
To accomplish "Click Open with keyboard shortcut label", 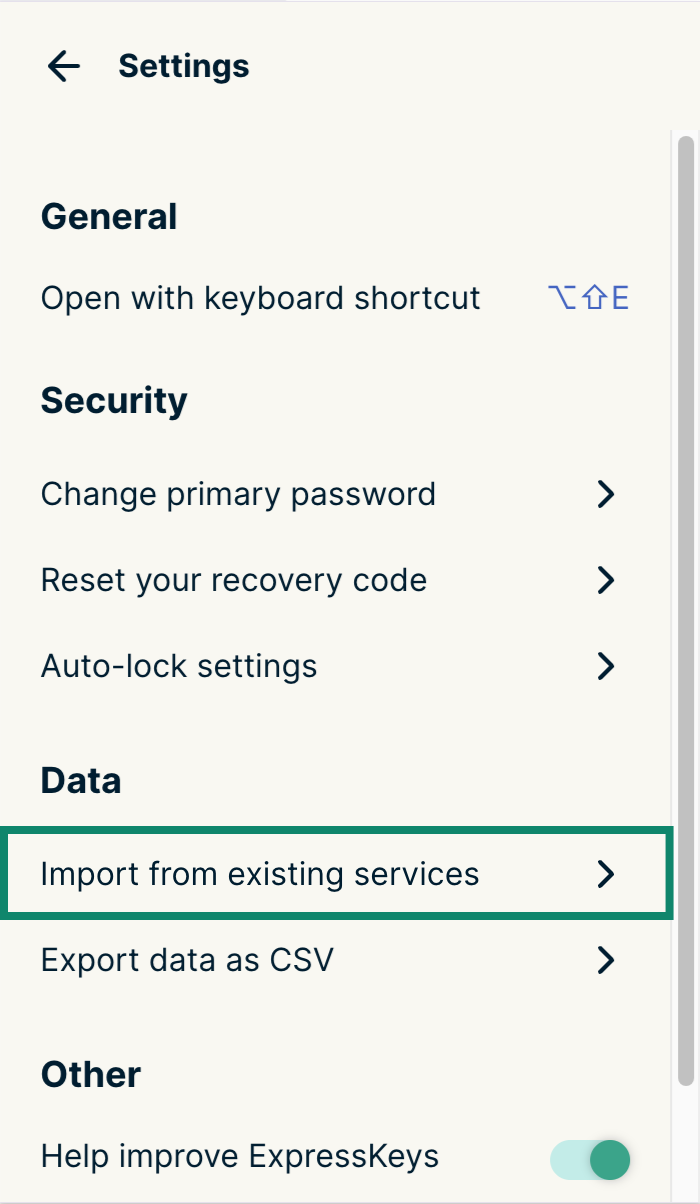I will coord(260,298).
